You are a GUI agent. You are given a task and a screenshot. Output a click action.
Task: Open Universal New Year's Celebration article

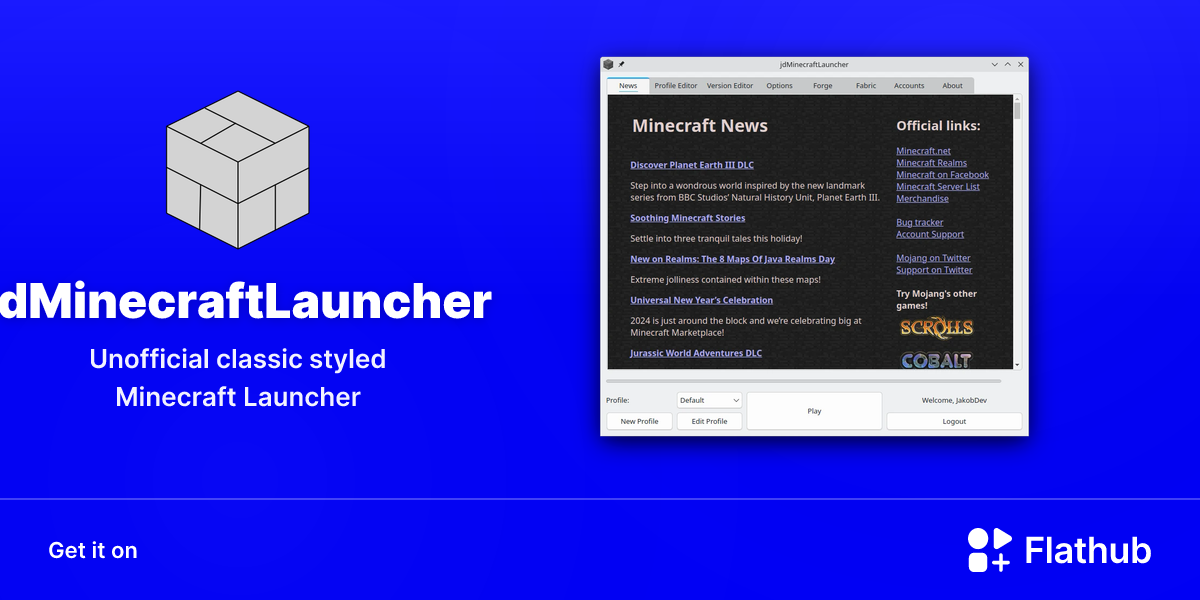(x=702, y=300)
